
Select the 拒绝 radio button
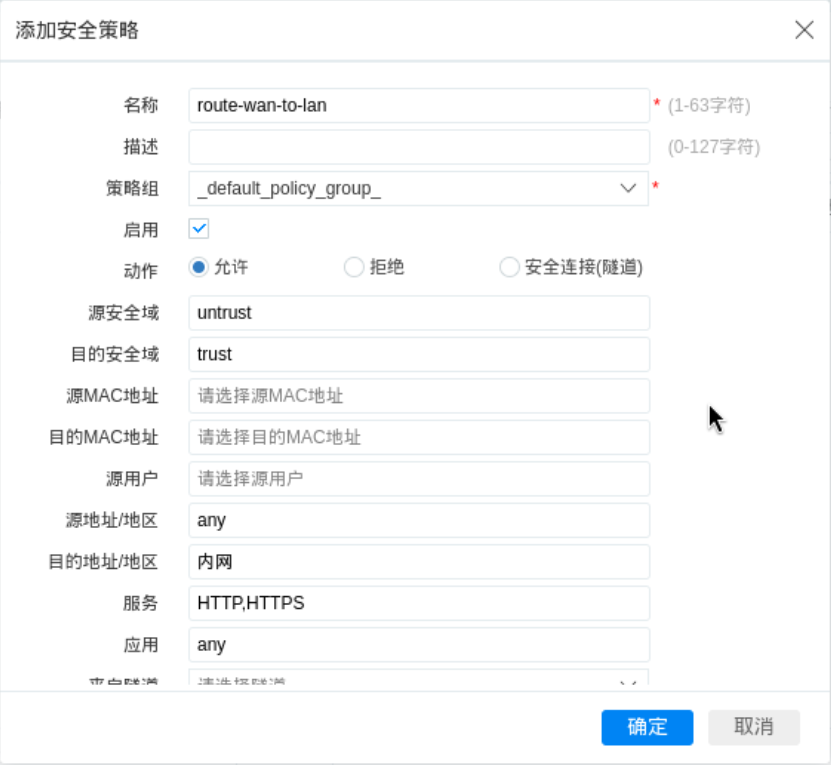pos(353,267)
